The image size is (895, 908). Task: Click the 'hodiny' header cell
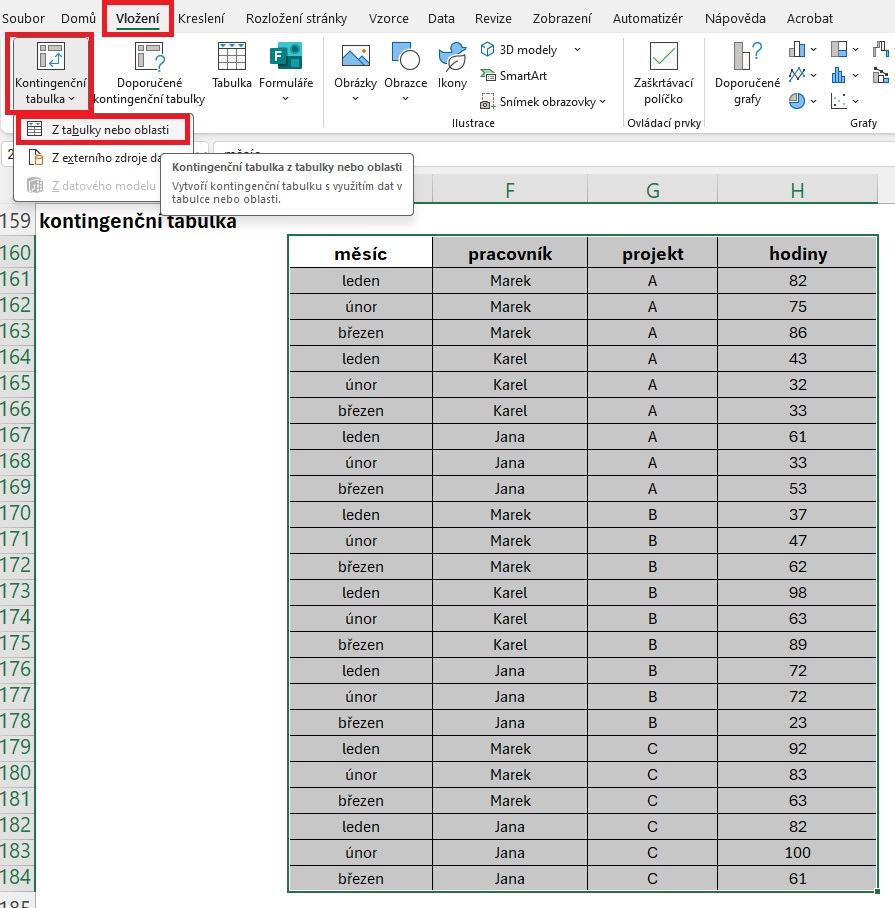[x=798, y=254]
